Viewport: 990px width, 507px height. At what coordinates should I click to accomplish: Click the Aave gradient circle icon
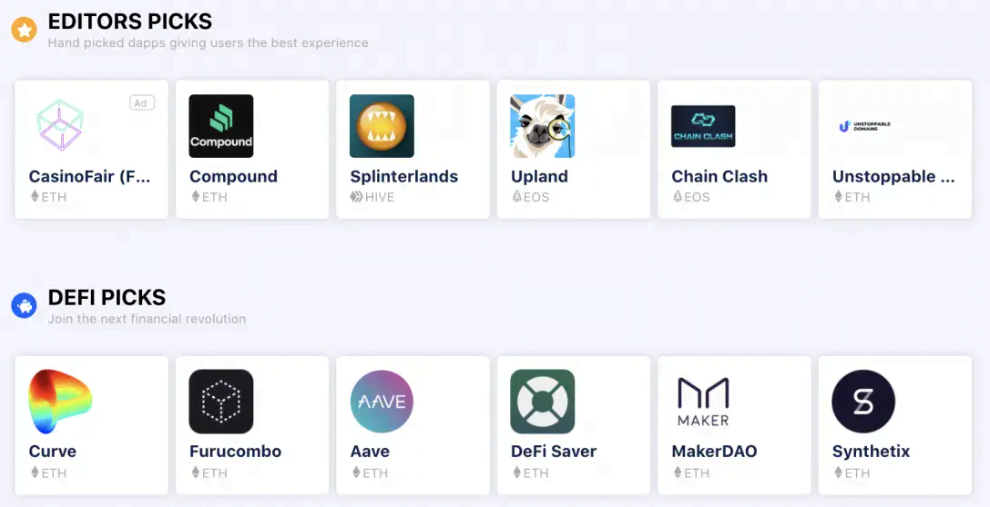pyautogui.click(x=382, y=401)
